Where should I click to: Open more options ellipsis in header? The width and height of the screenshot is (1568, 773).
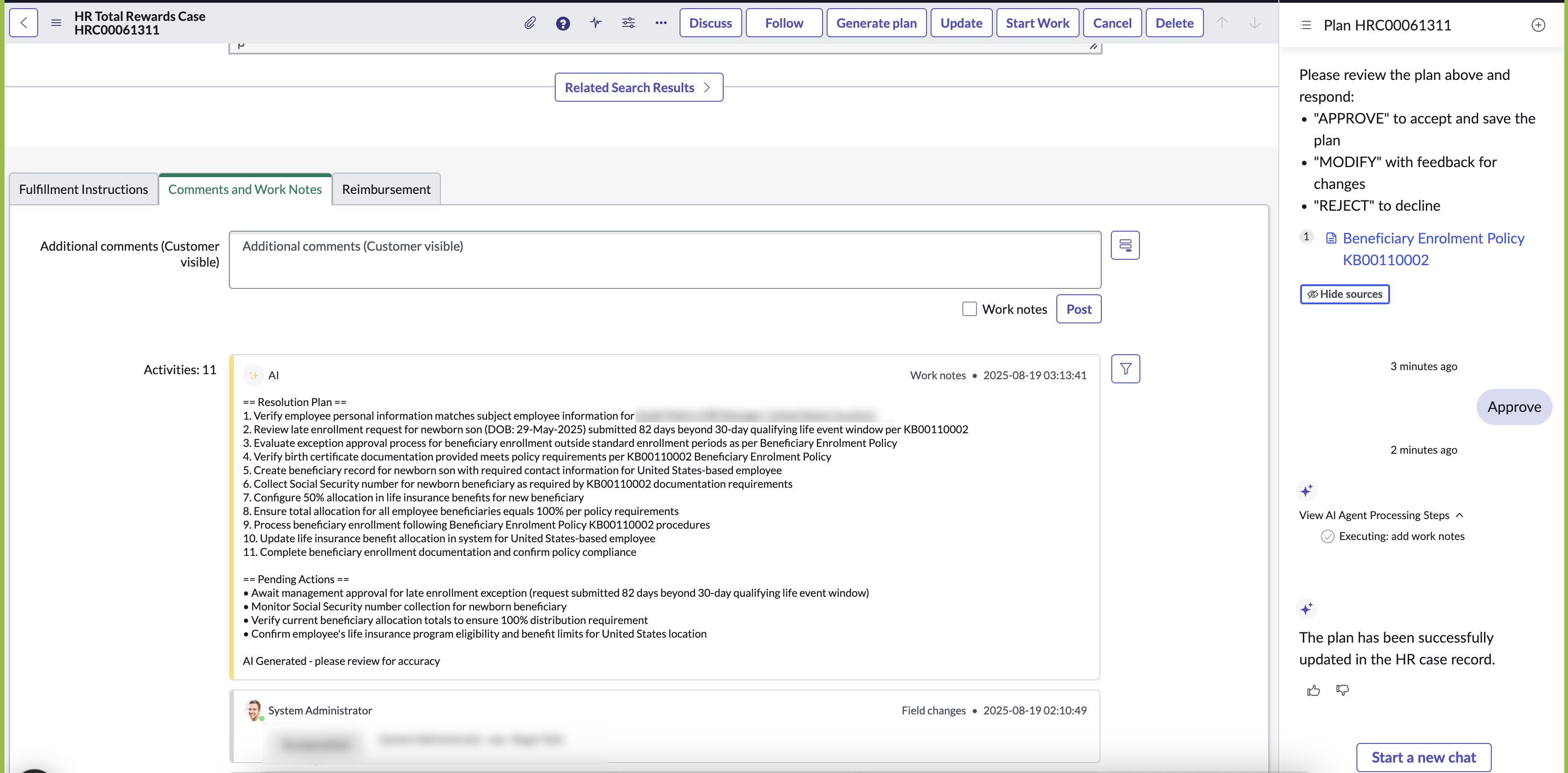pyautogui.click(x=661, y=23)
